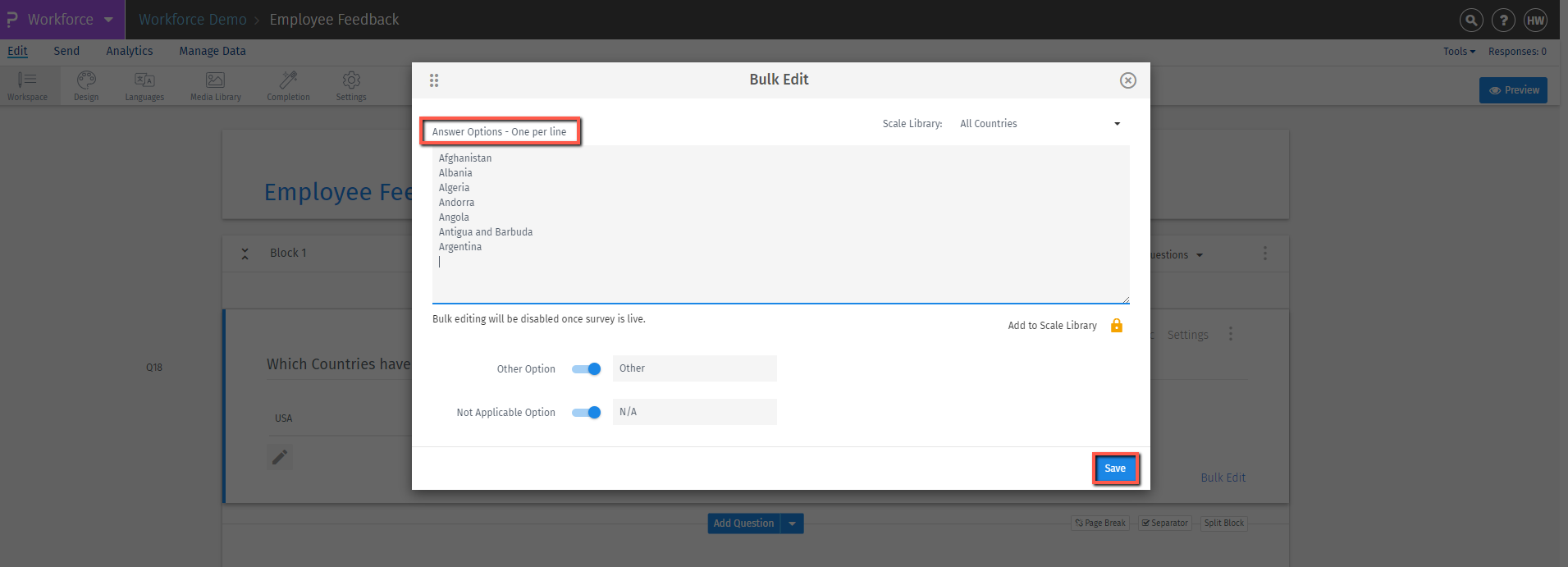Grab the Bulk Edit dialog drag handle
This screenshot has height=567, width=1568.
(x=434, y=80)
